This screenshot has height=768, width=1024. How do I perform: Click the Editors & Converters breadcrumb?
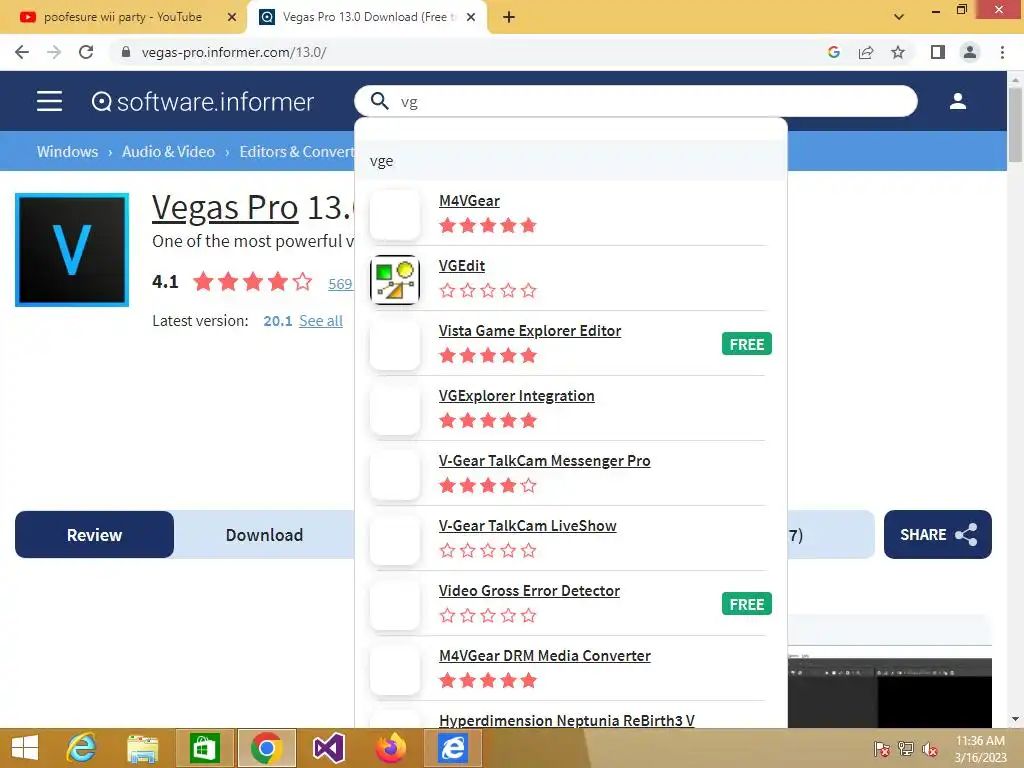296,152
